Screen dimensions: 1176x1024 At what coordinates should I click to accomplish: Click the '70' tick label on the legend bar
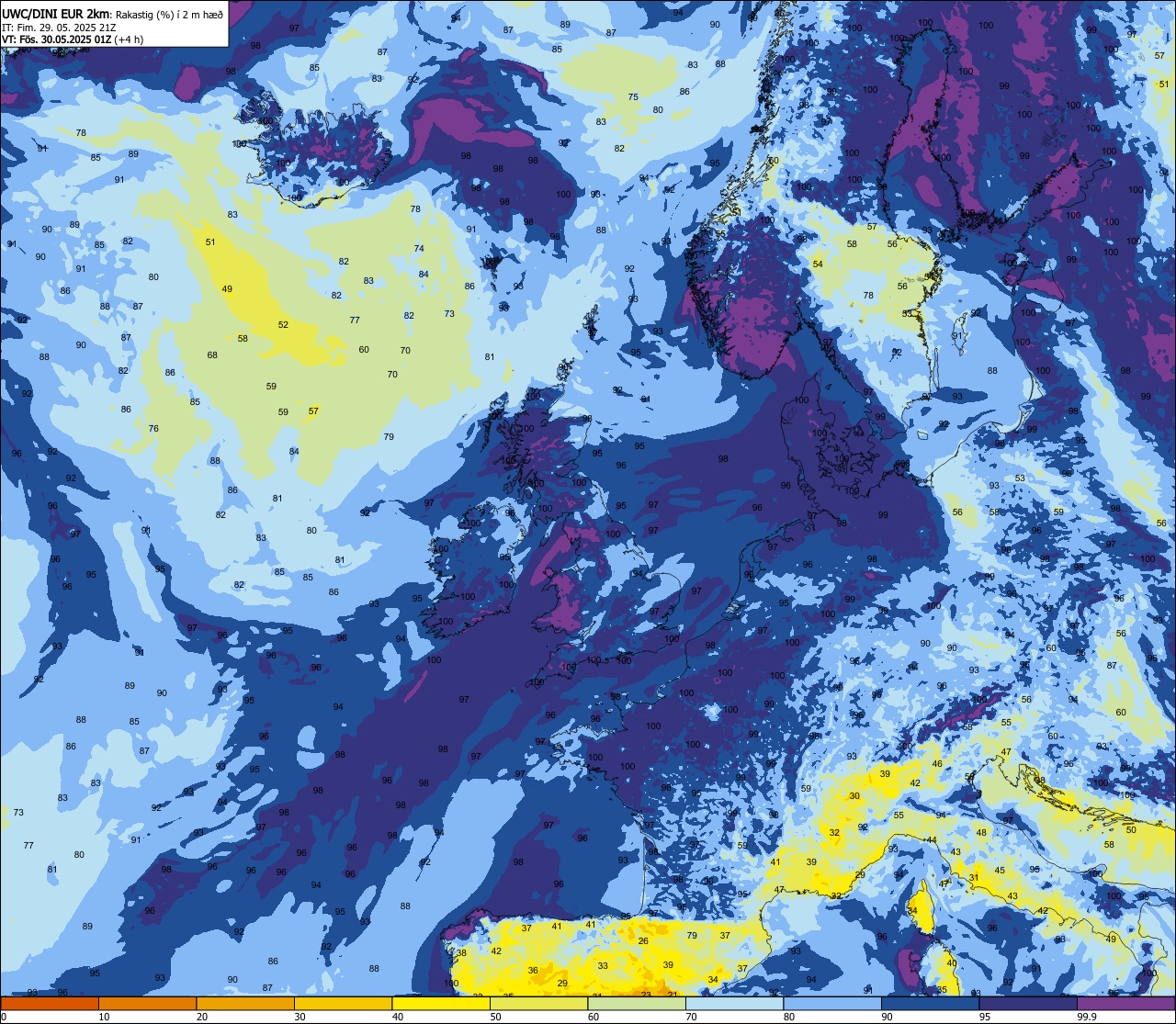coord(692,1017)
